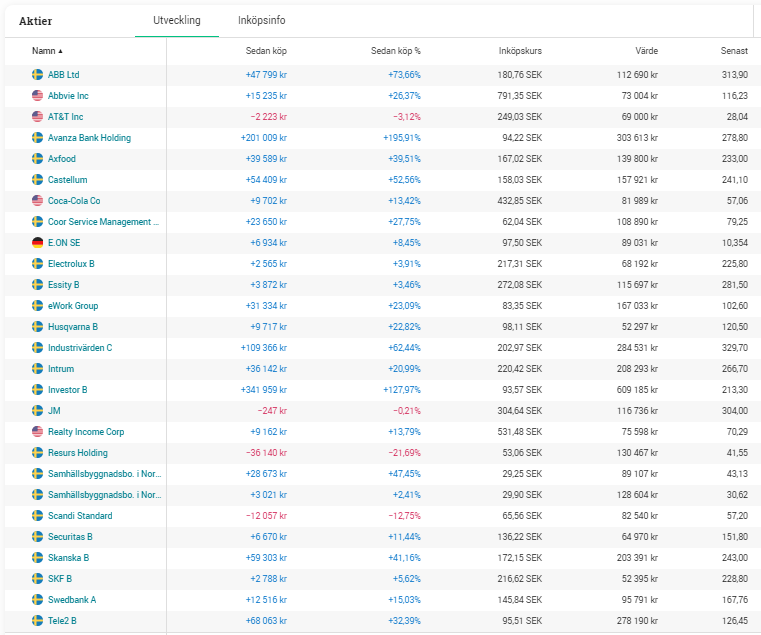Click the US flag icon beside AT&T Inc

pos(37,117)
